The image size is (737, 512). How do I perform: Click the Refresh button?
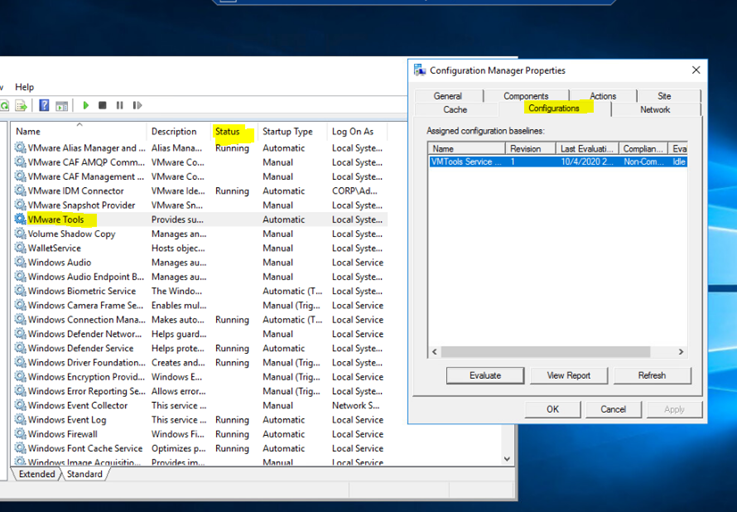click(x=652, y=375)
